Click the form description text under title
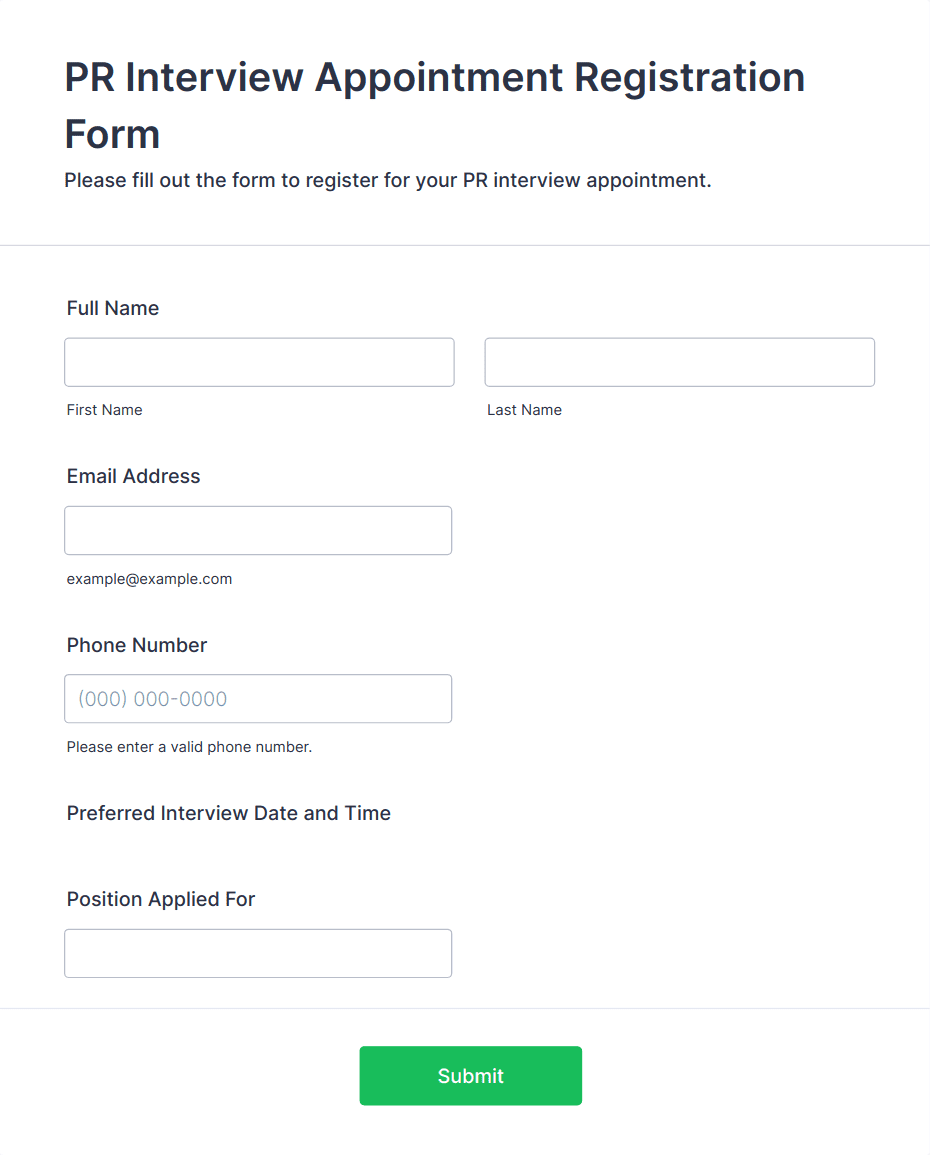This screenshot has height=1155, width=930. 388,181
